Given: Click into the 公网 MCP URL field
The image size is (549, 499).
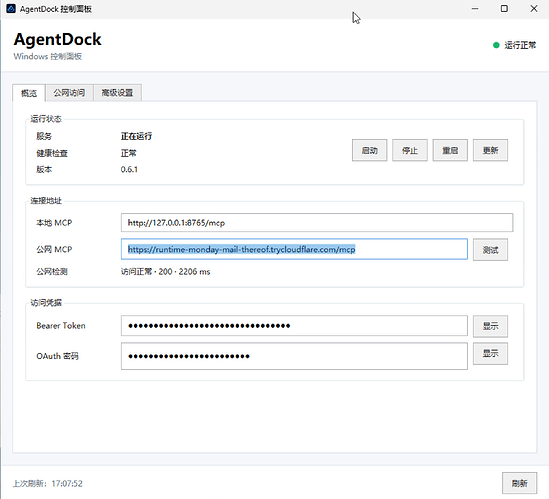Looking at the screenshot, I should pos(294,249).
